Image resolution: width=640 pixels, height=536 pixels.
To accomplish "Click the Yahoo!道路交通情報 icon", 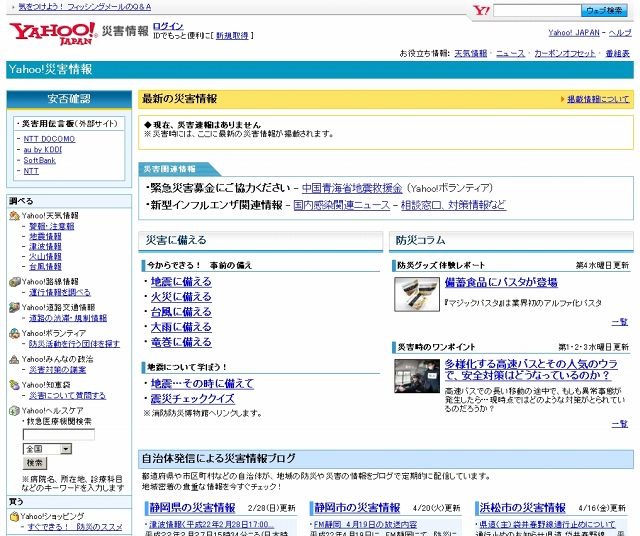I will pyautogui.click(x=15, y=307).
